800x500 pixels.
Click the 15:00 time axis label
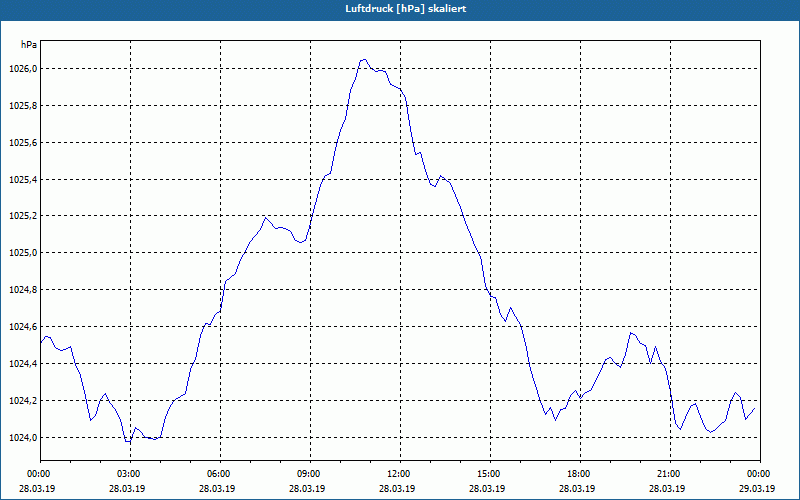tap(490, 474)
